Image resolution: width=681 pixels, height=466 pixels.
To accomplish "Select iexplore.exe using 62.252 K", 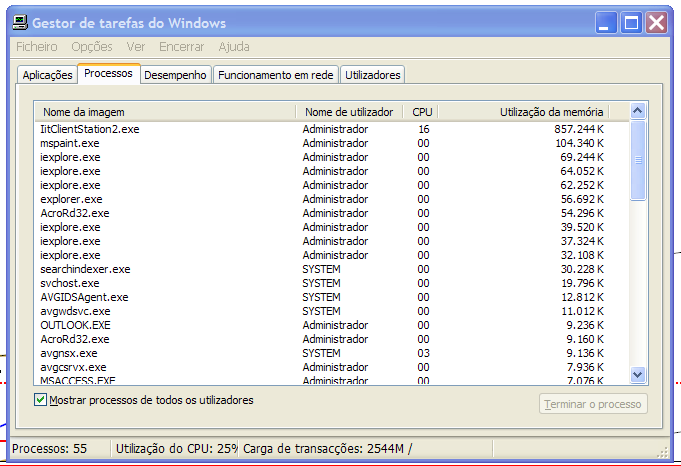I will click(332, 185).
